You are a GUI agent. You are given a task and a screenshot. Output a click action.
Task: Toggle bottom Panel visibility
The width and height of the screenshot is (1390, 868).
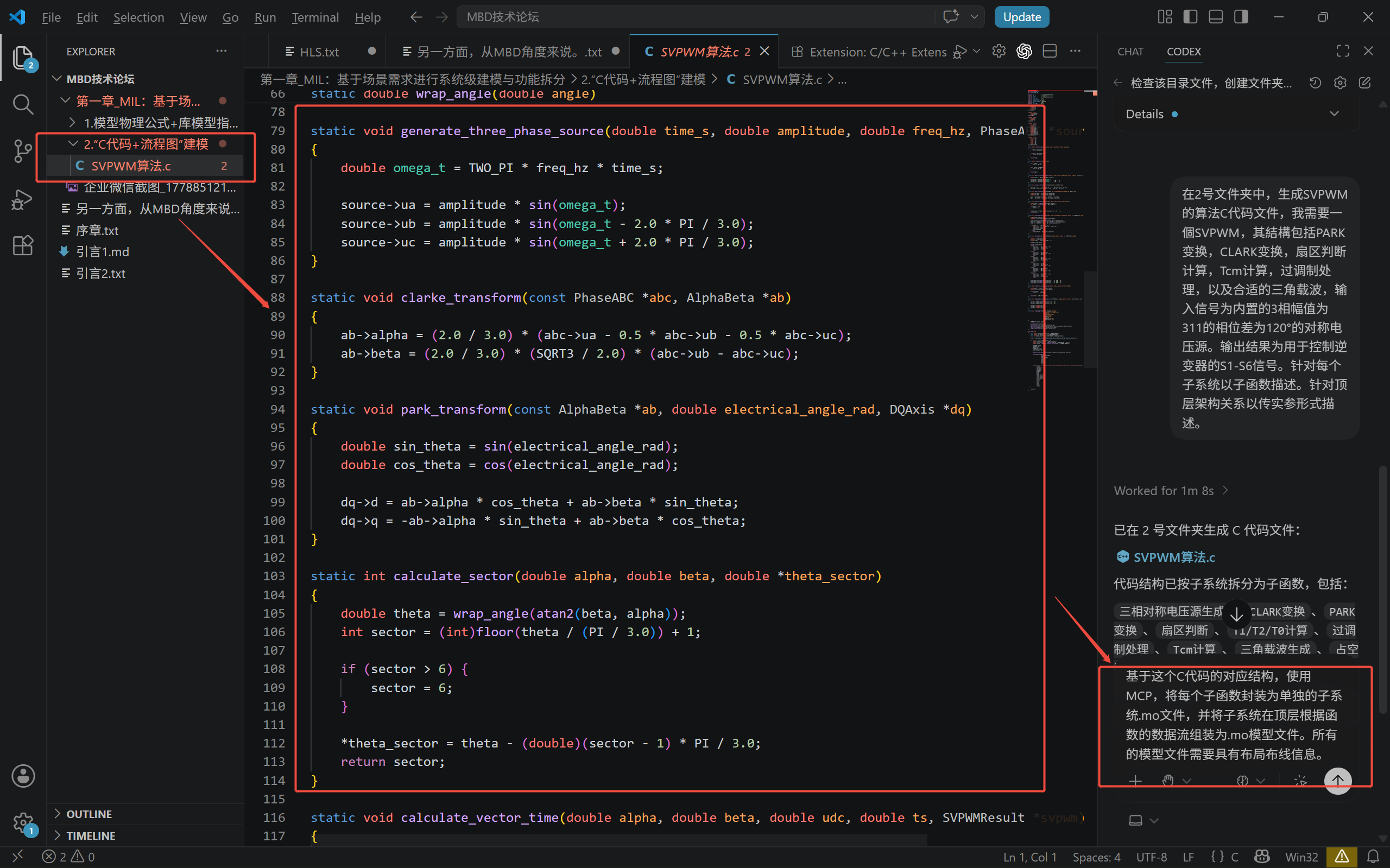point(1216,17)
